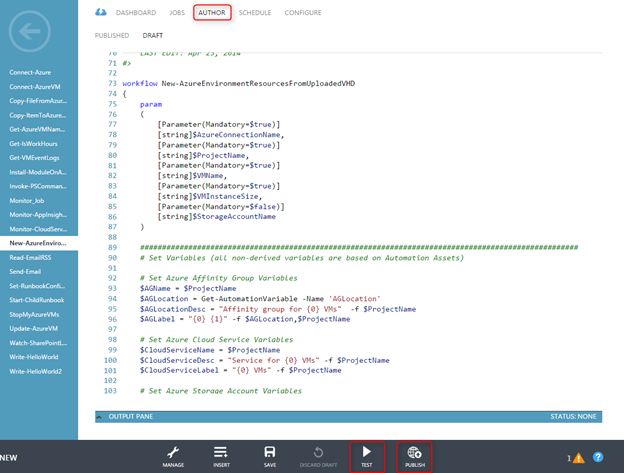Go back using the circular arrow button

click(x=29, y=31)
